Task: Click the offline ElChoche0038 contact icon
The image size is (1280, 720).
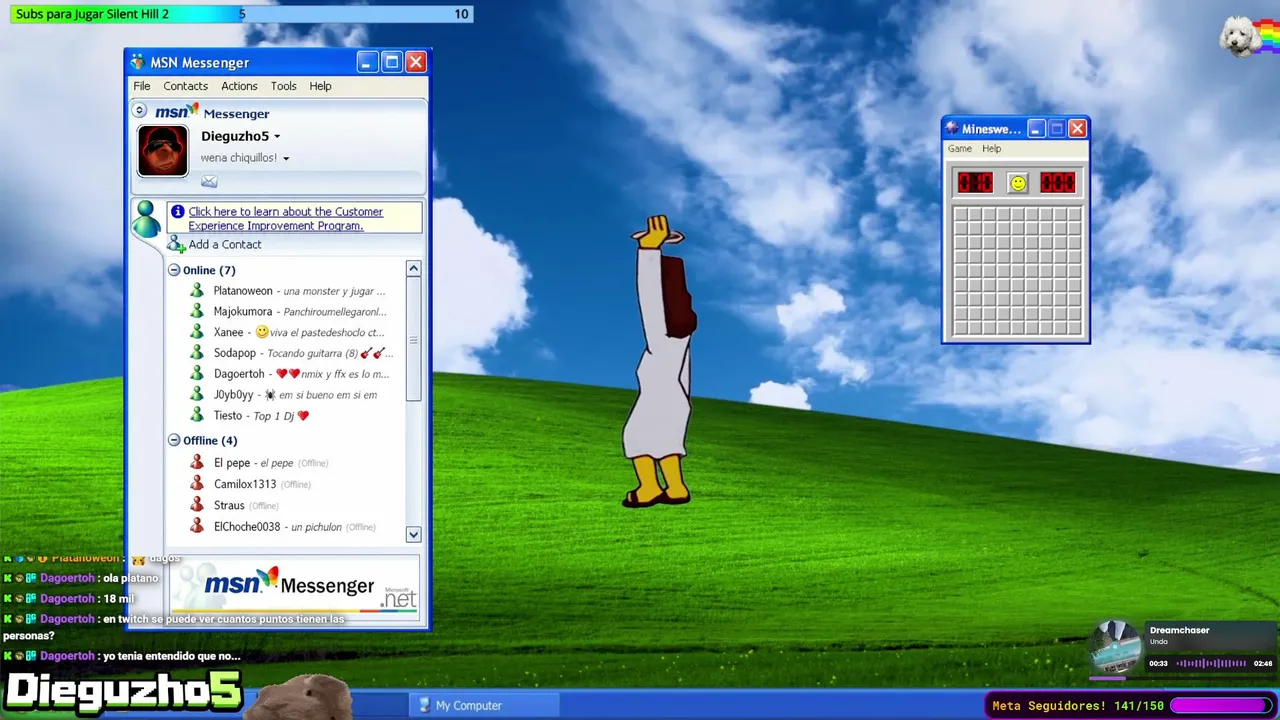Action: pos(197,527)
